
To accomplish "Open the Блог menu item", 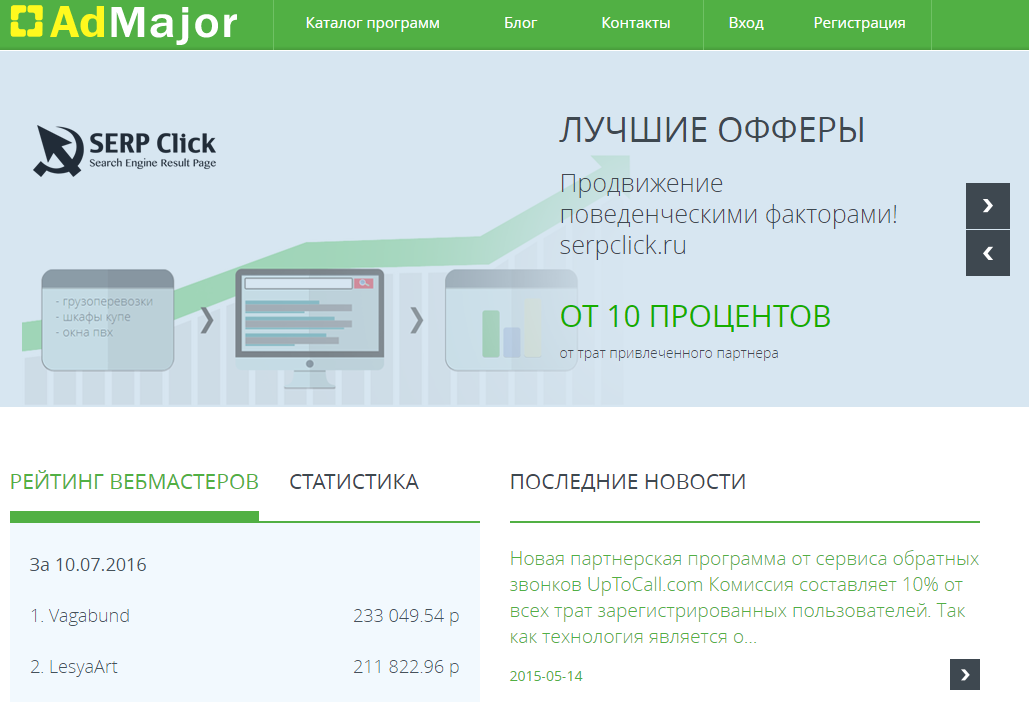I will point(520,24).
